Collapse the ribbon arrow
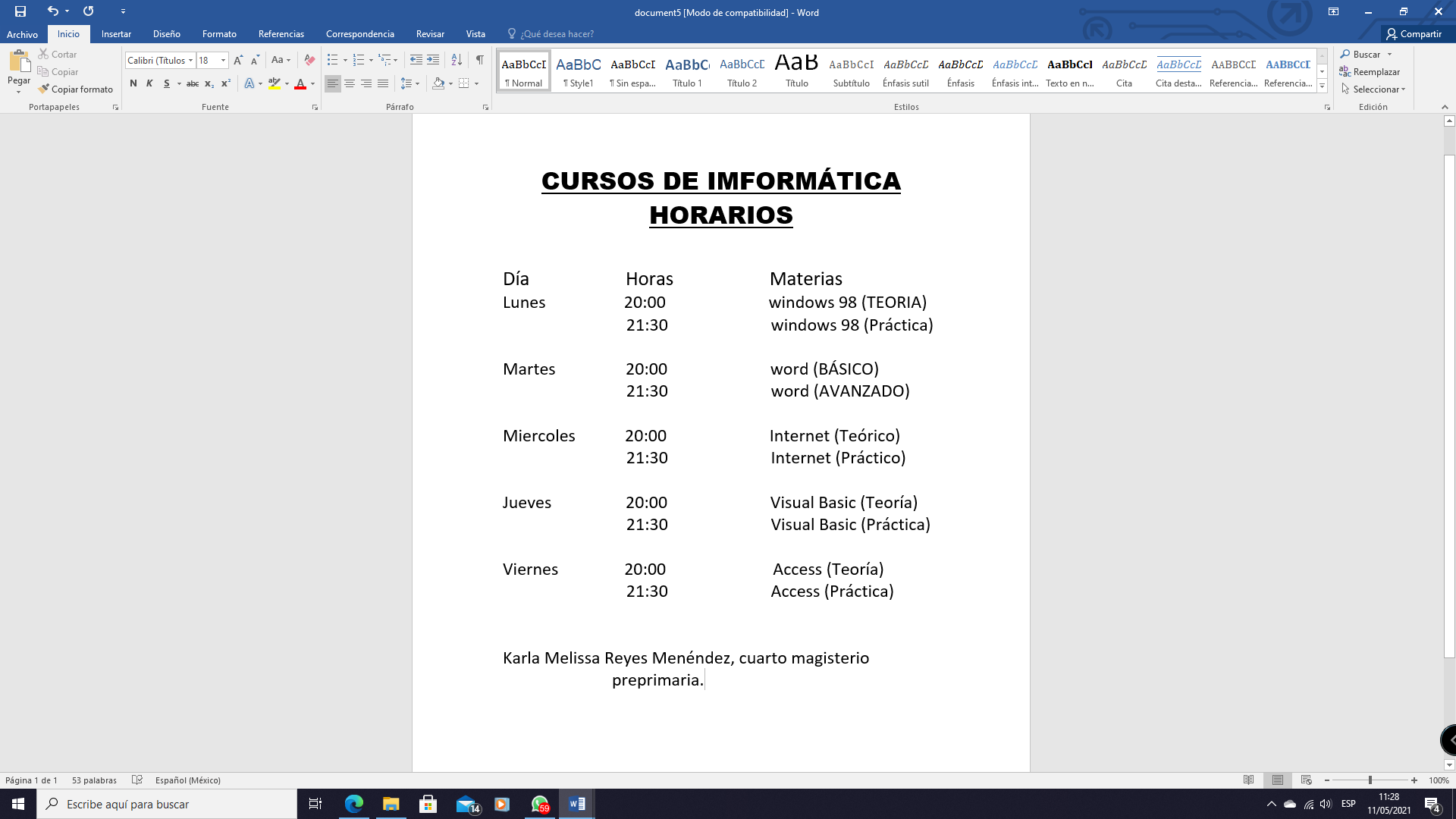The image size is (1456, 819). click(x=1445, y=107)
